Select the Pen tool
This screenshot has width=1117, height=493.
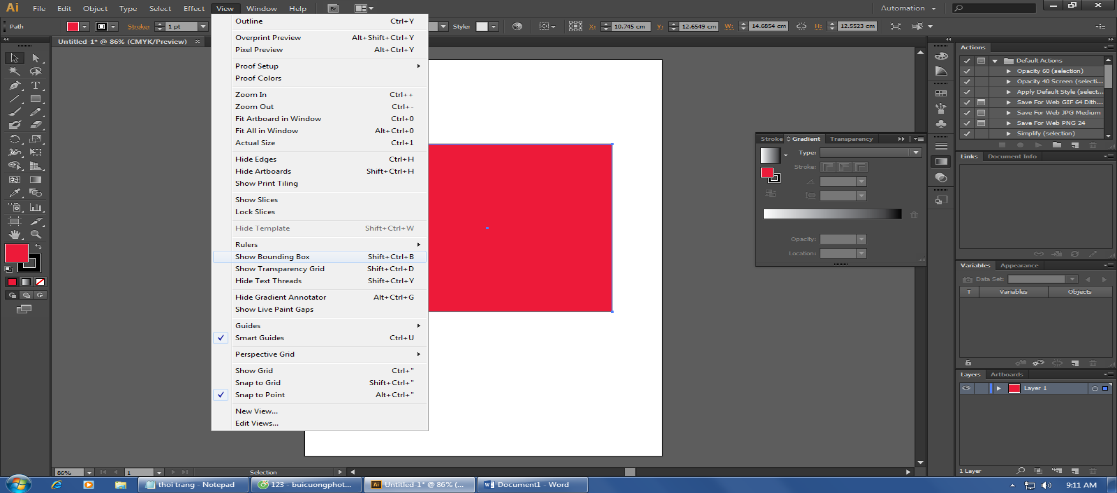(14, 85)
